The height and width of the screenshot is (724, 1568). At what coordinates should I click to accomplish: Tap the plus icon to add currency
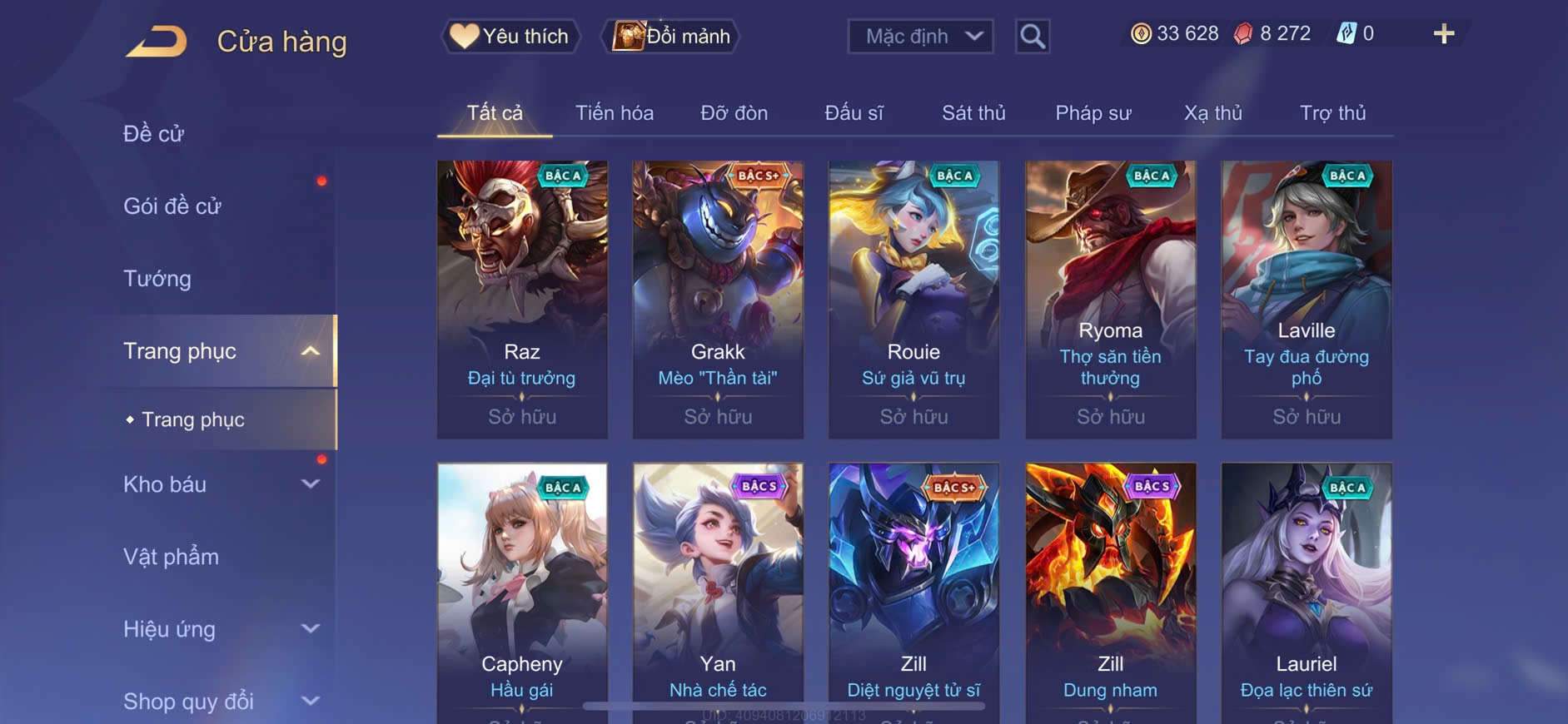pos(1444,34)
